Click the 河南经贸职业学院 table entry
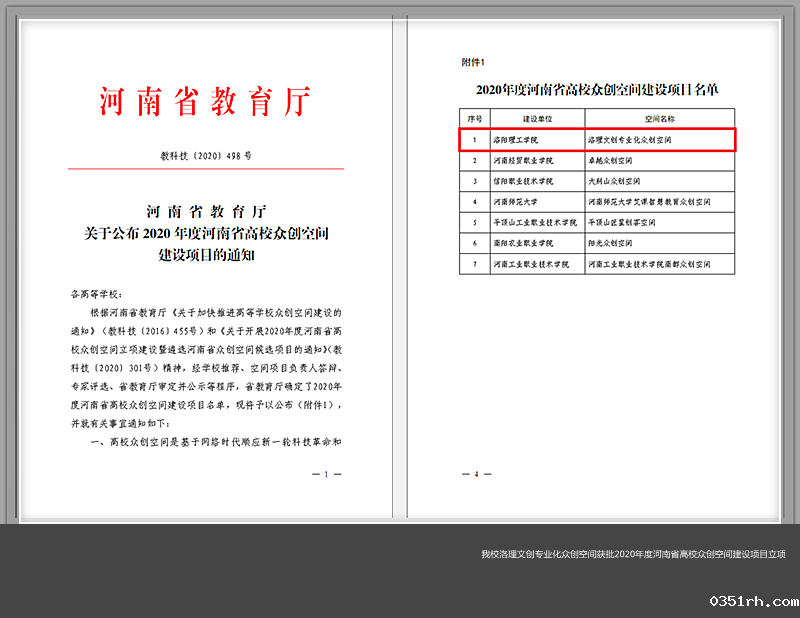 click(x=522, y=160)
